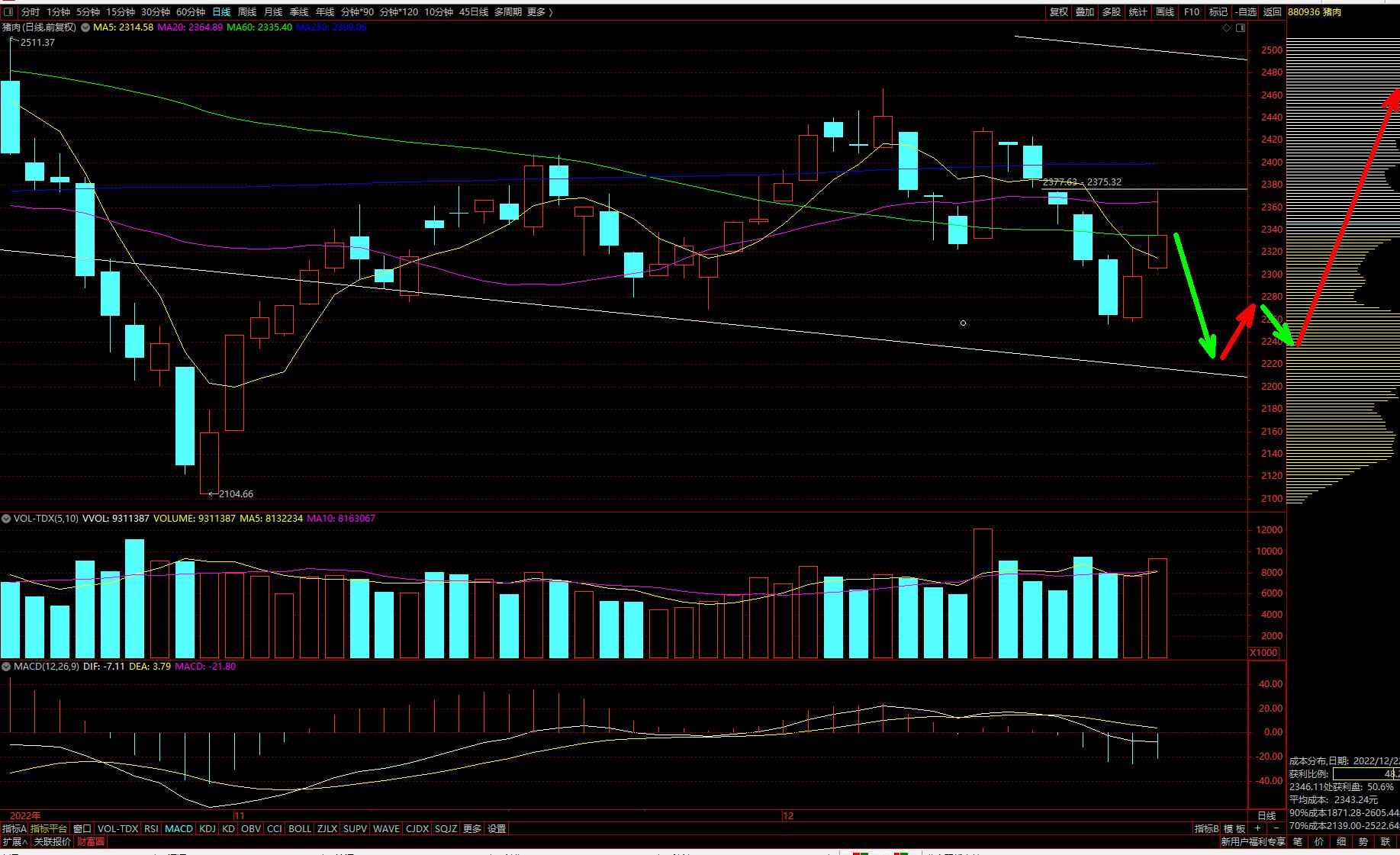Open the 画线 drawing tools
The height and width of the screenshot is (855, 1400).
tap(1165, 11)
